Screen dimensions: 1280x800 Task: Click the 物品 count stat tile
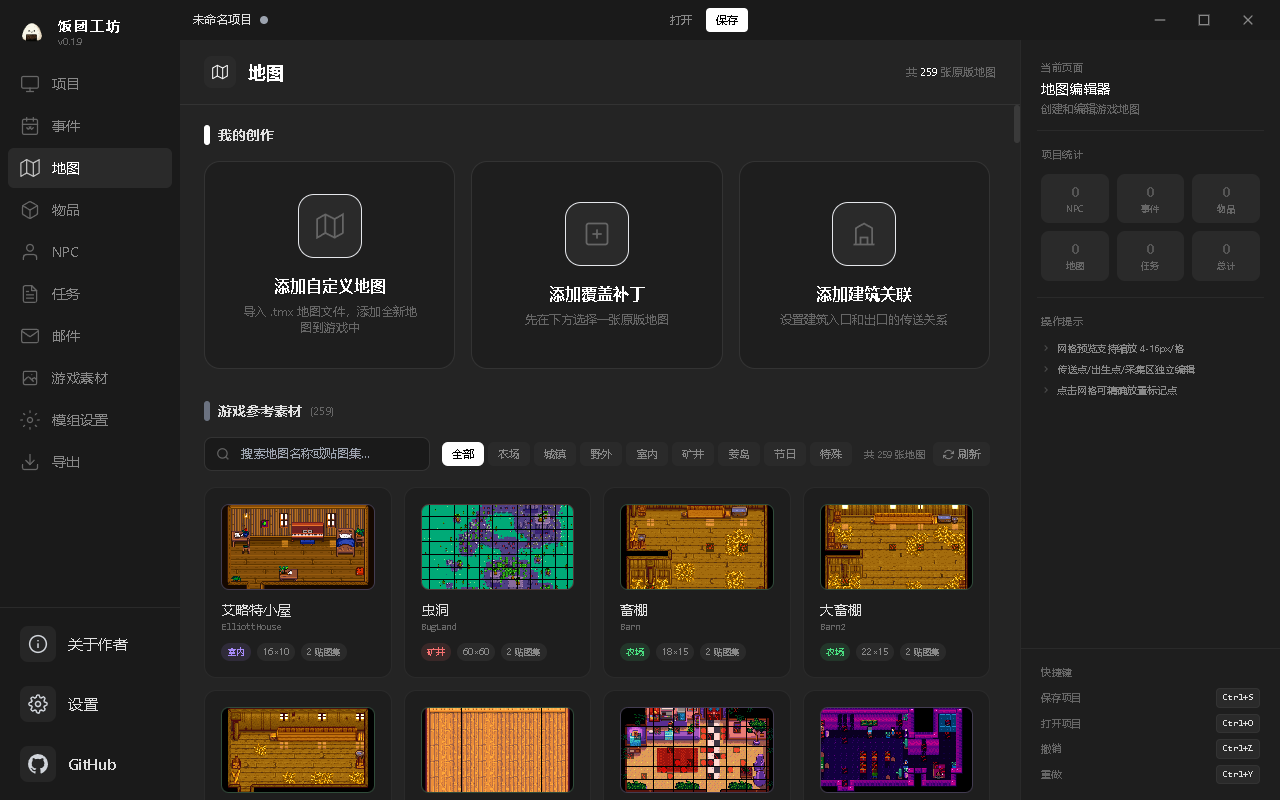pyautogui.click(x=1226, y=199)
